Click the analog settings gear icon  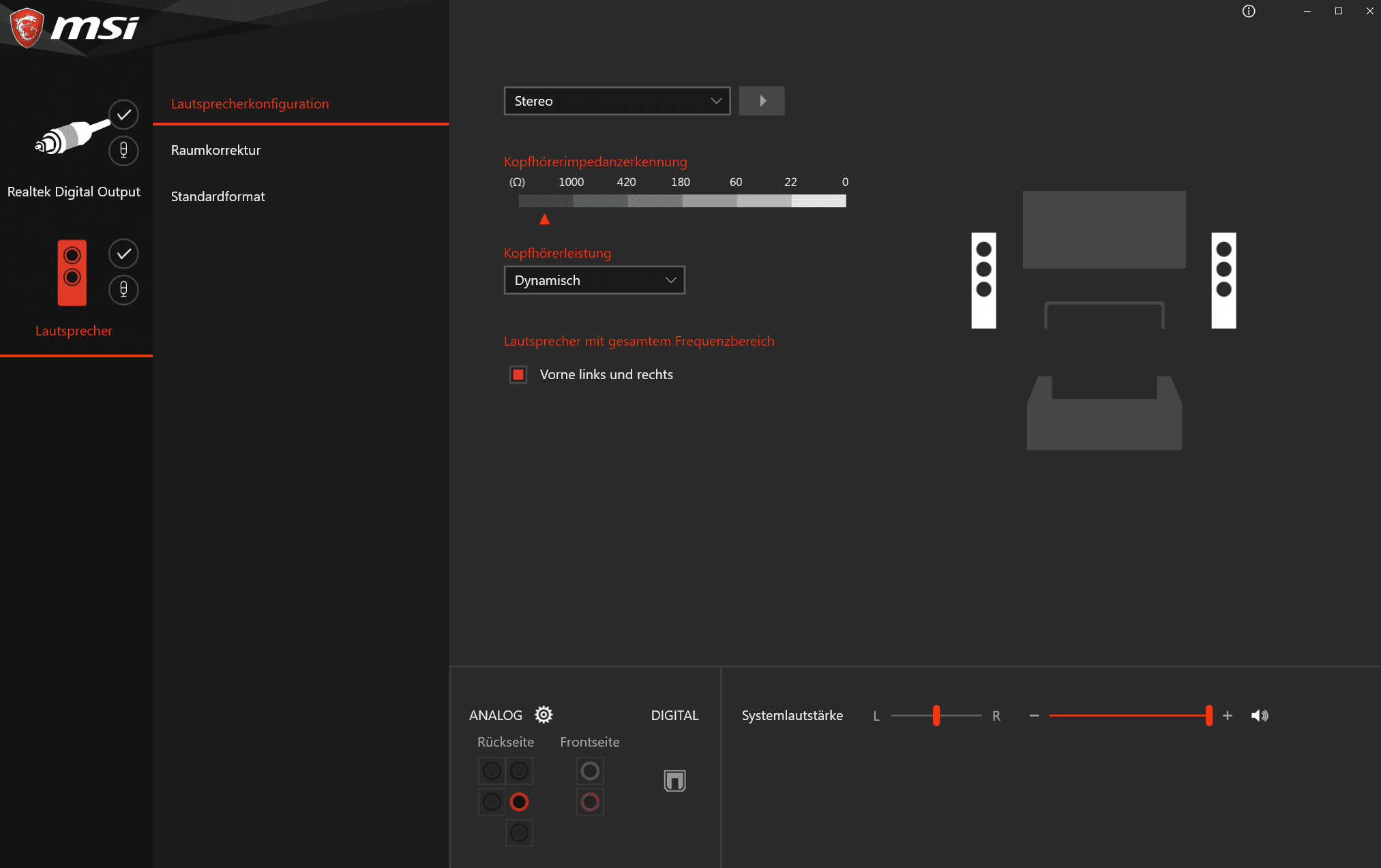(x=544, y=715)
